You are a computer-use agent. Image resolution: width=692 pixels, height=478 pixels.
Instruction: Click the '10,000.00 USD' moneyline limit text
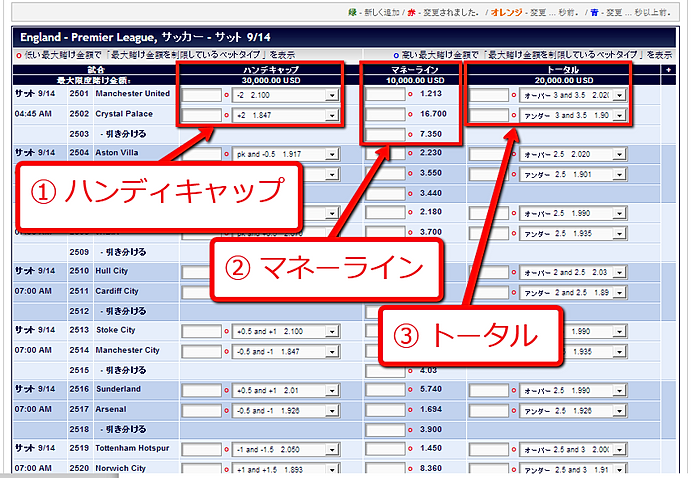coord(415,81)
